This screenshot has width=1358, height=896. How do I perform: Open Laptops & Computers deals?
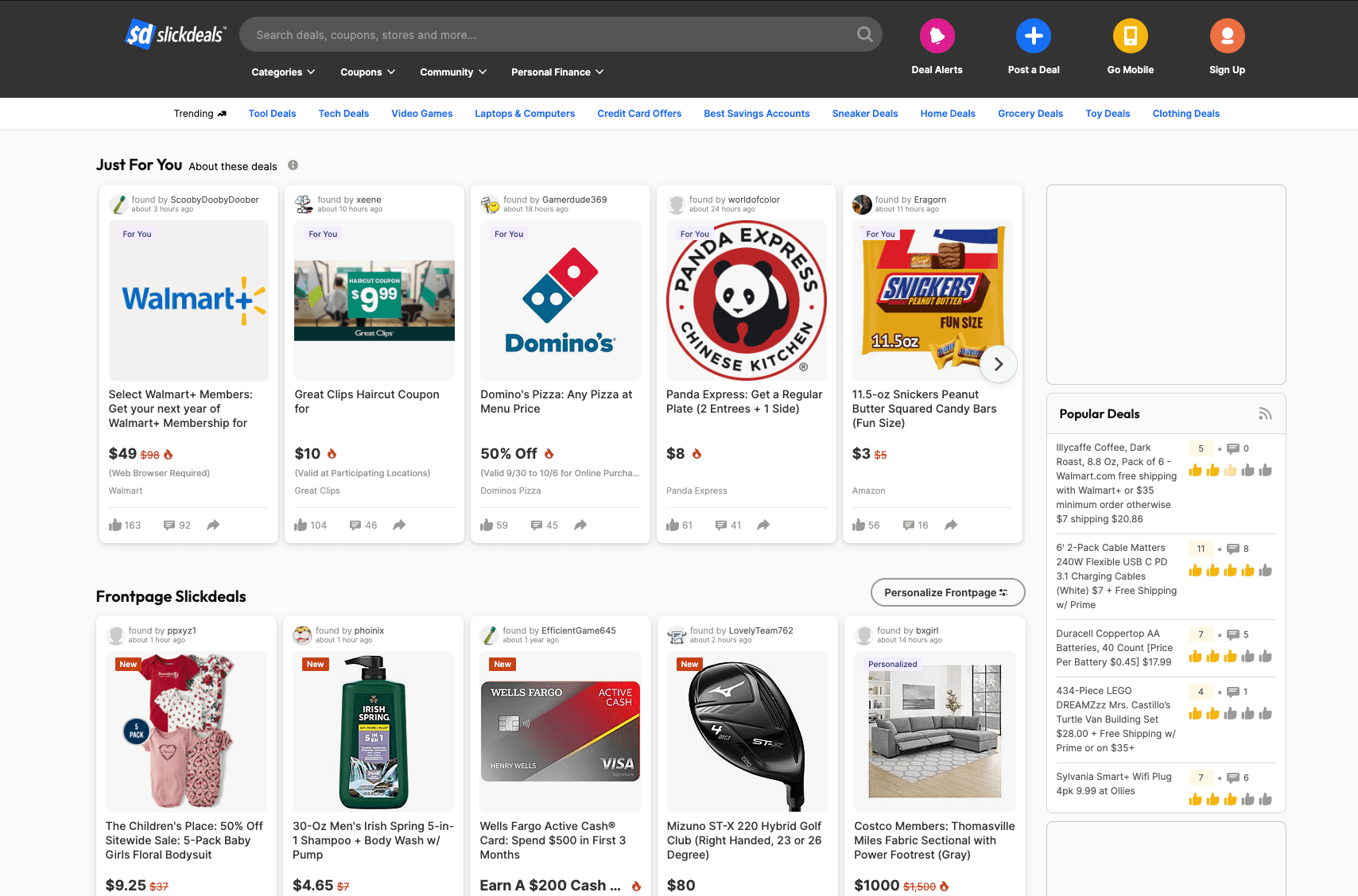click(525, 114)
